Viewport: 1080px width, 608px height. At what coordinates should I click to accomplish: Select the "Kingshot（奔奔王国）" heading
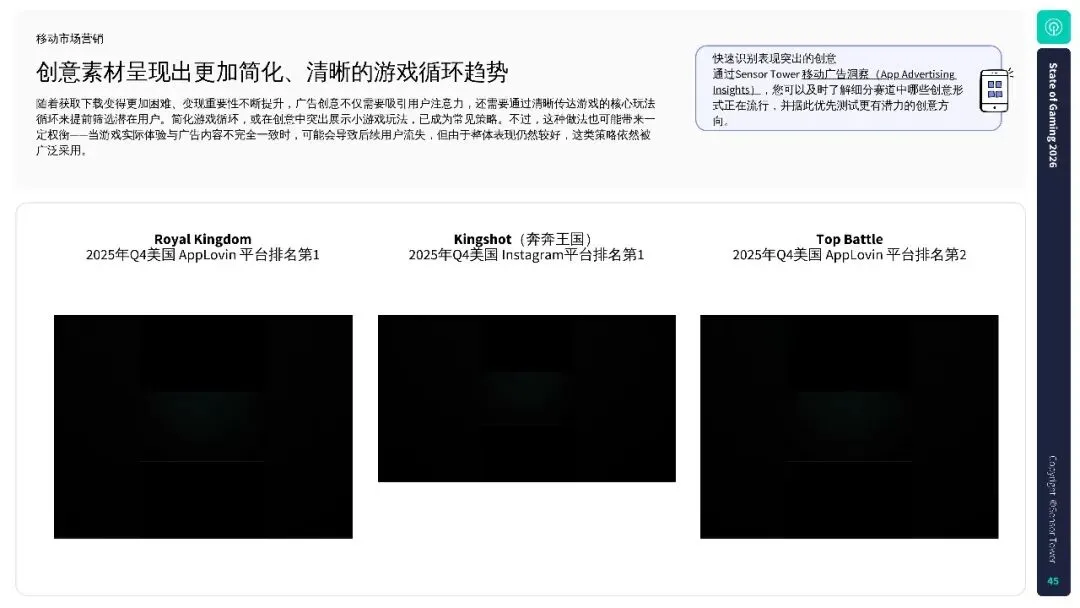coord(521,239)
